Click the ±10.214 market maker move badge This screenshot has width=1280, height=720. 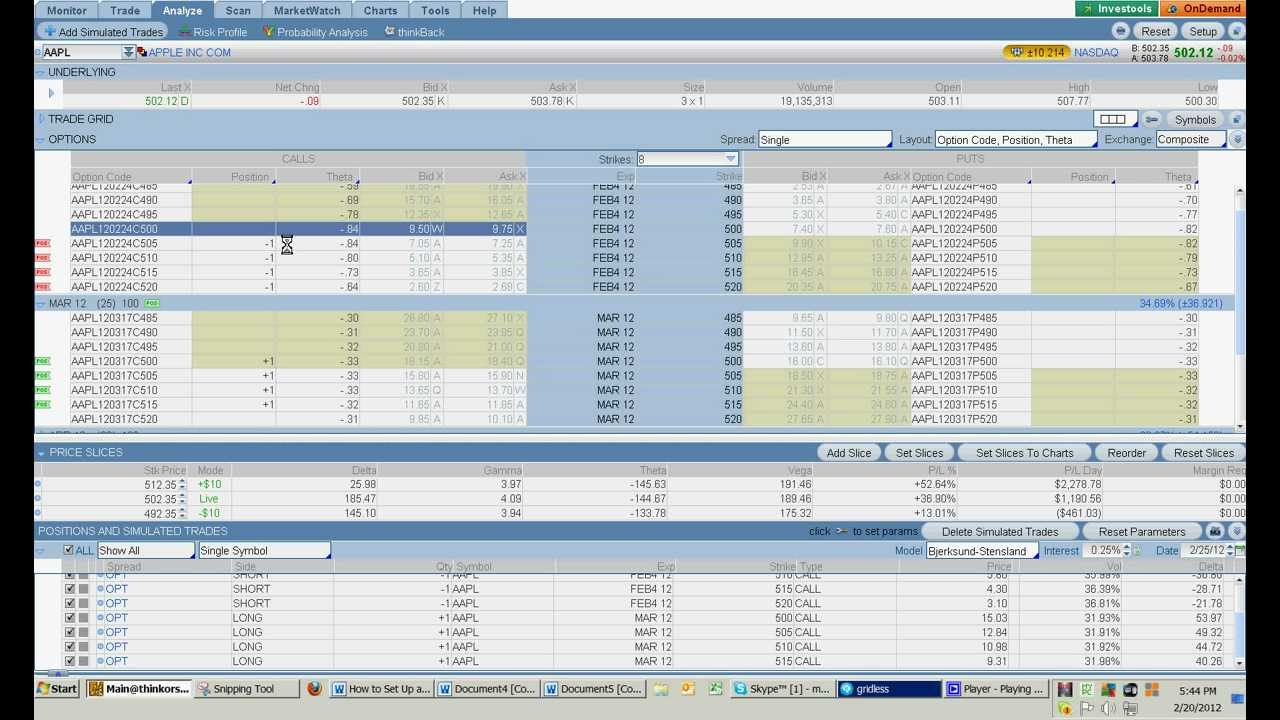[1037, 52]
